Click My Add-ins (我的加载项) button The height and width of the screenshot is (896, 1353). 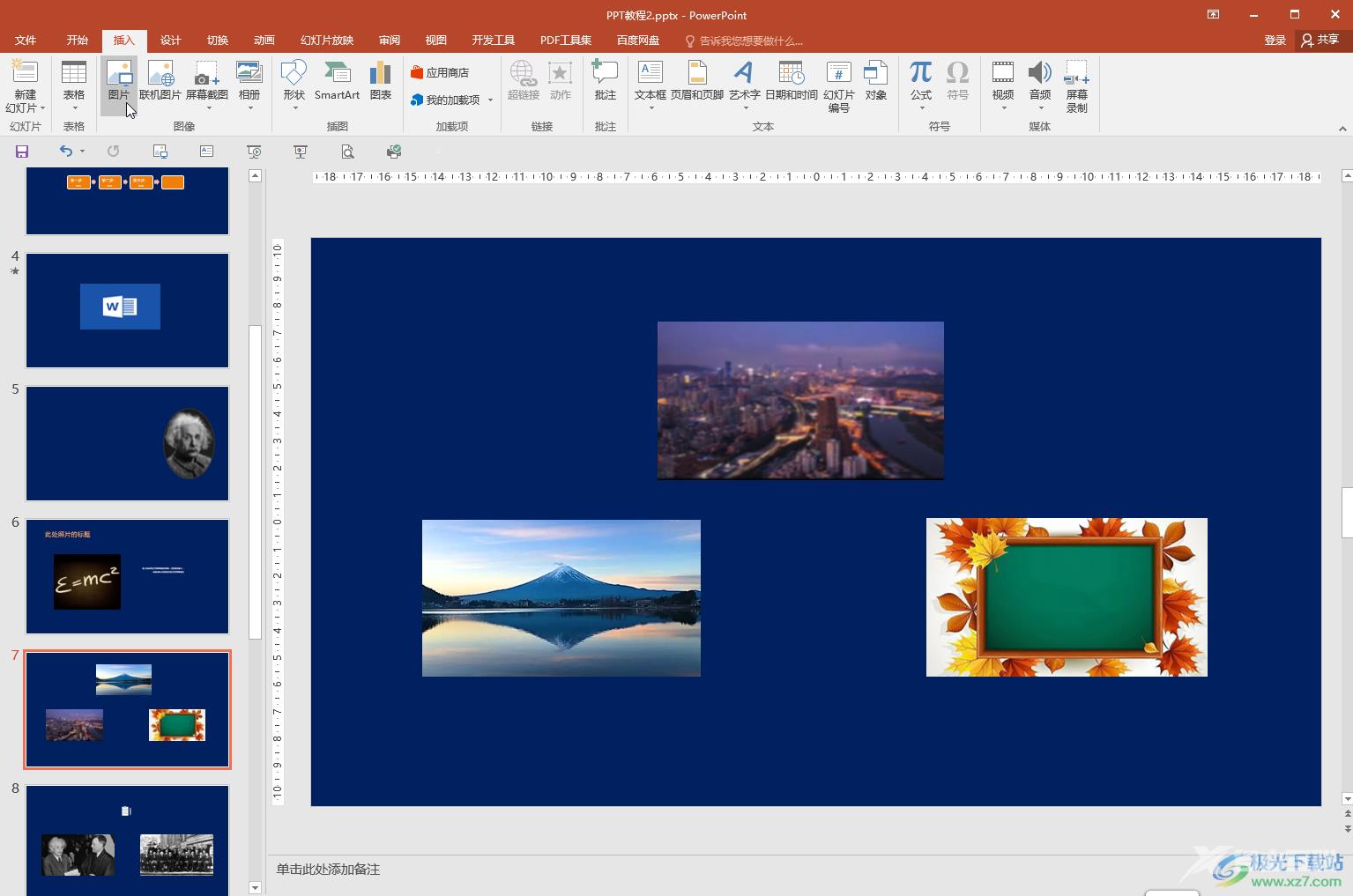pyautogui.click(x=446, y=100)
